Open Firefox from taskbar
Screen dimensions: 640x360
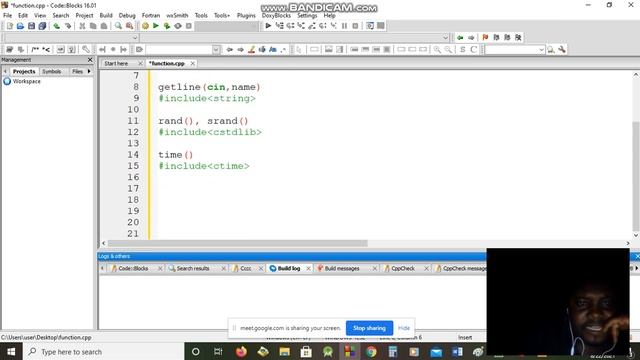(241, 351)
